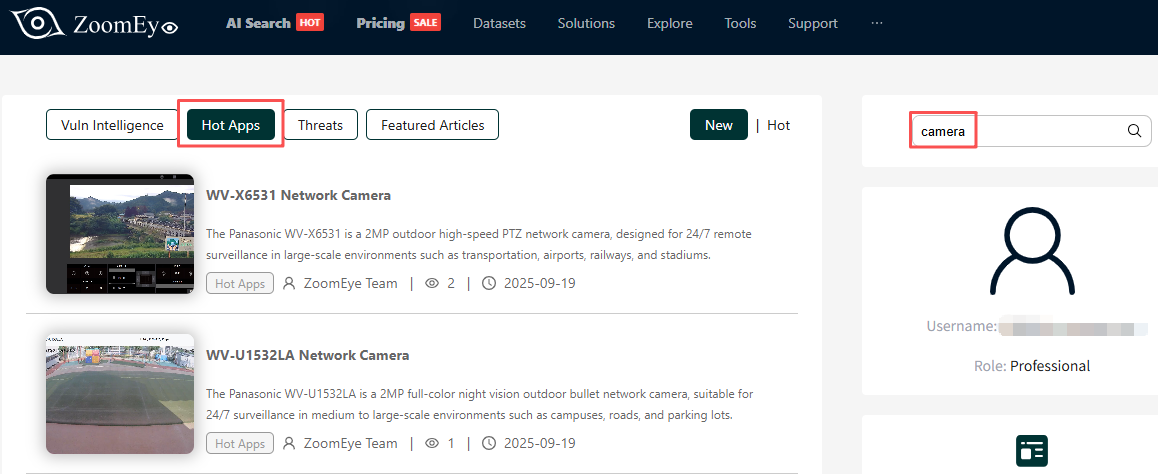Viewport: 1158px width, 474px height.
Task: Click Hot Apps tag on WV-X6531 article
Action: 240,284
